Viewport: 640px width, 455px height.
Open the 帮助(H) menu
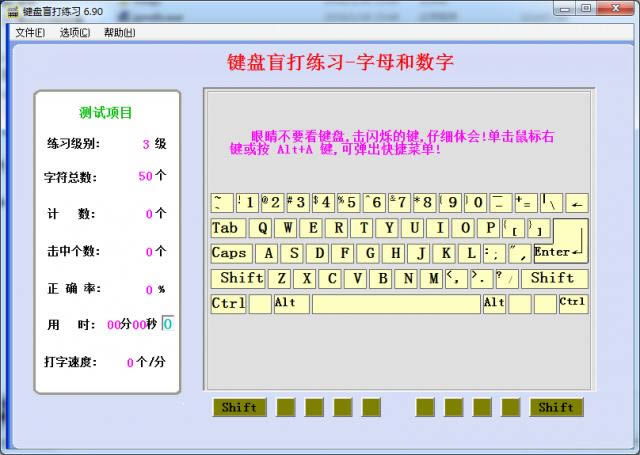pyautogui.click(x=119, y=32)
